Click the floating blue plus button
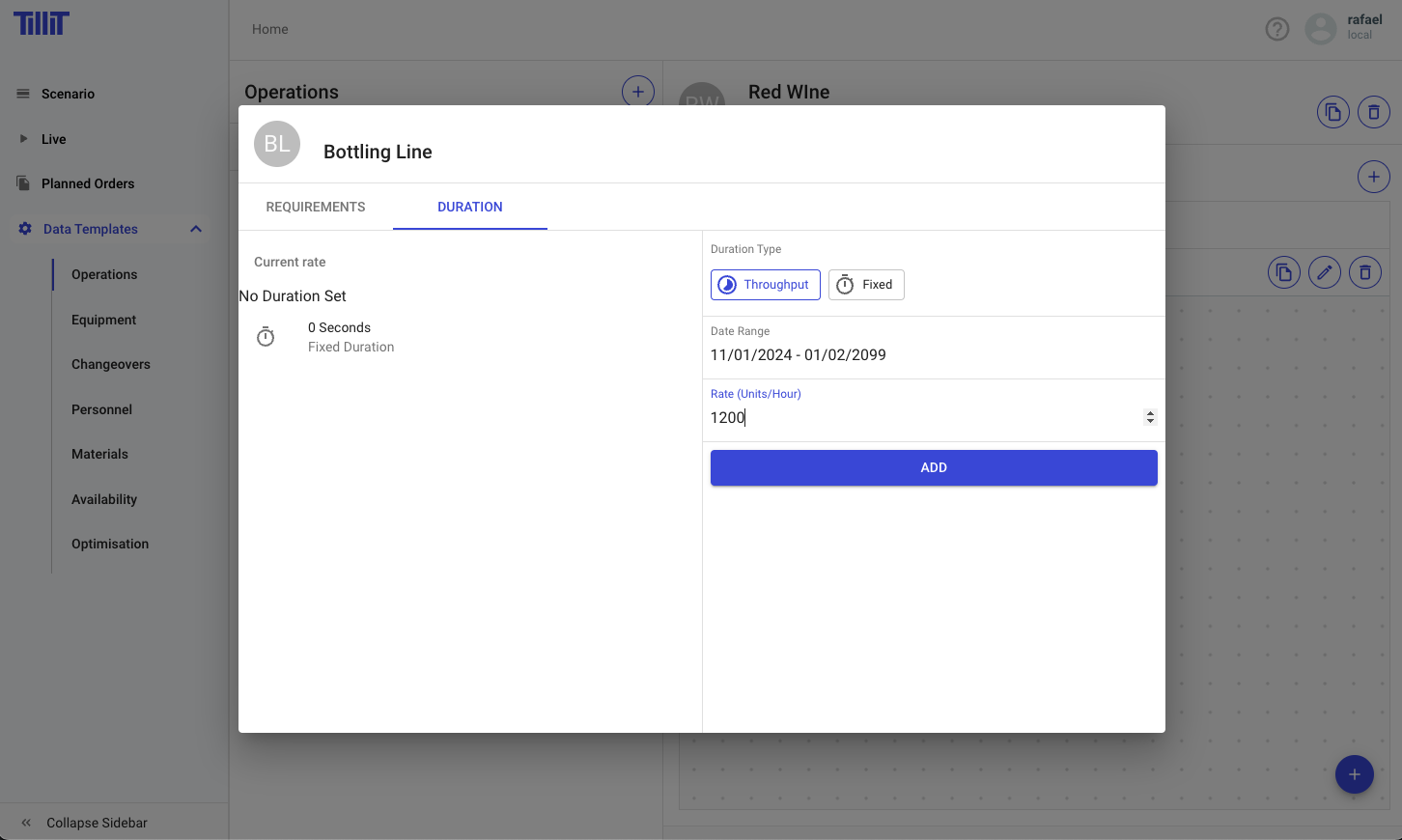Screen dimensions: 1402x840 tap(1354, 774)
